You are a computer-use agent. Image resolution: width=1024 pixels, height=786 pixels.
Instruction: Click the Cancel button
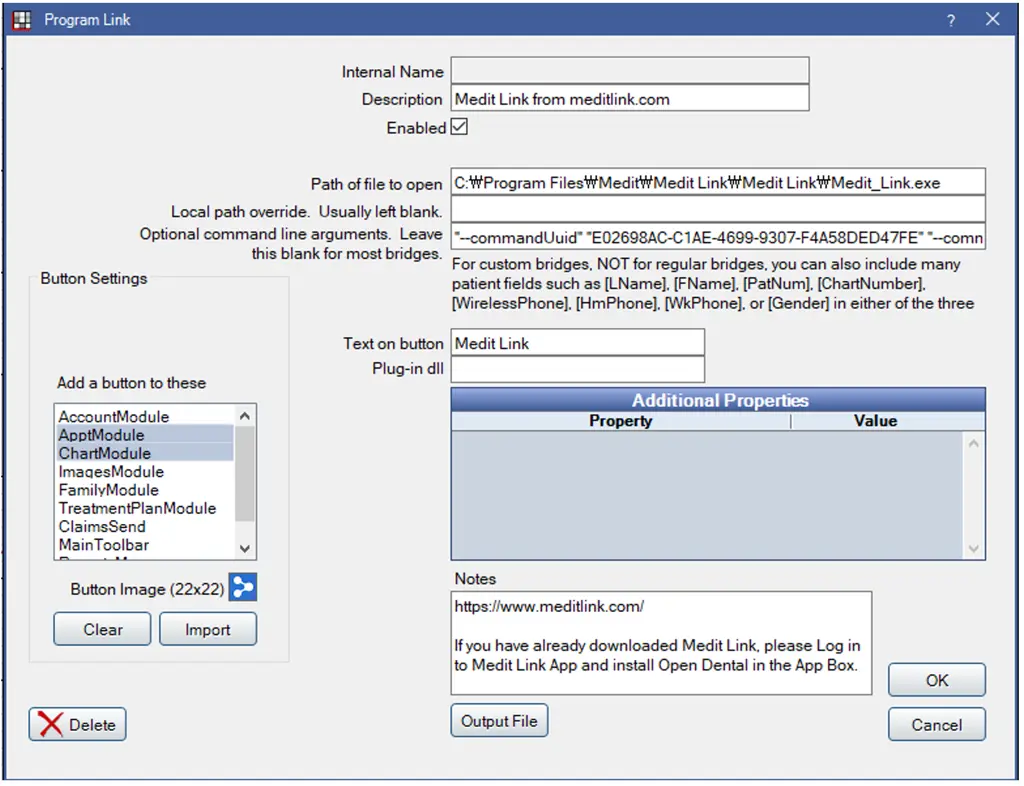point(936,724)
